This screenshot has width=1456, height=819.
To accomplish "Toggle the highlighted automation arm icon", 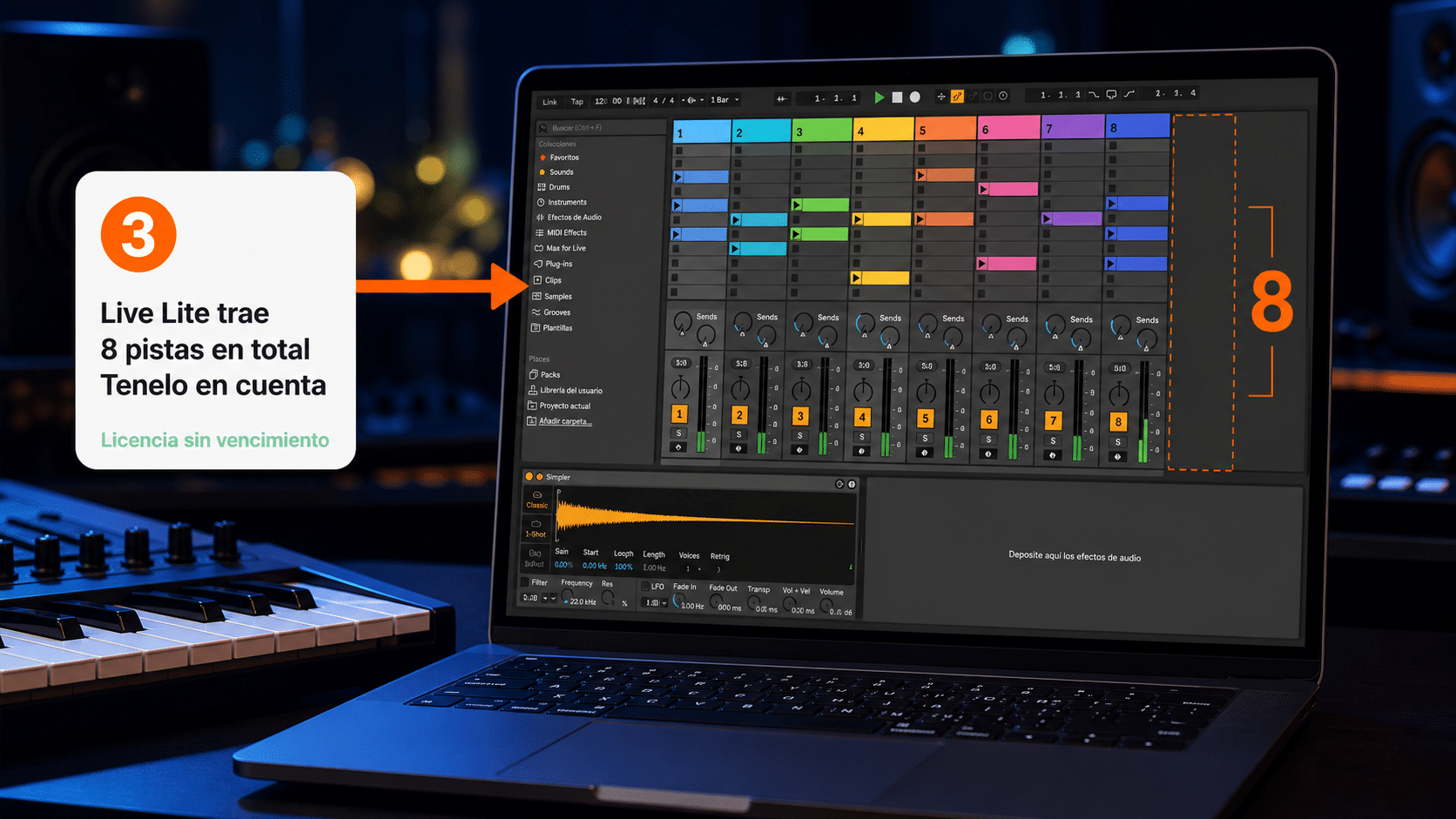I will pyautogui.click(x=957, y=97).
